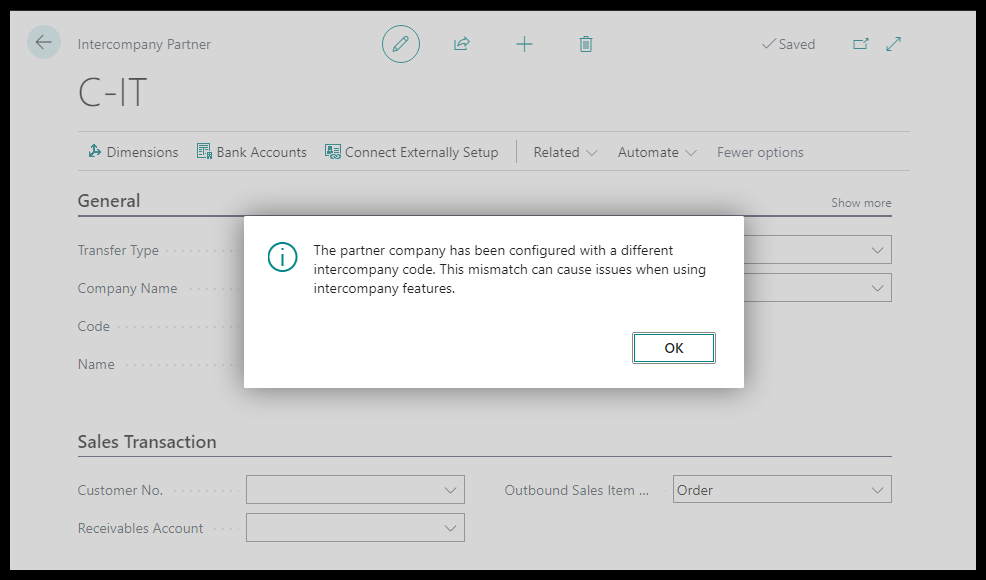Click the Customer No. field label
Image resolution: width=986 pixels, height=580 pixels.
120,490
